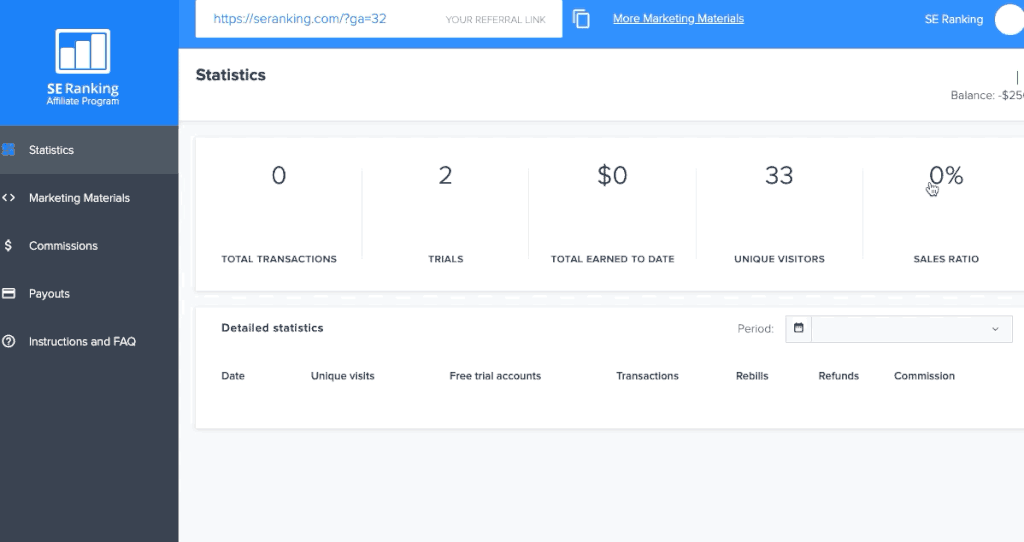
Task: Click the Statistics sidebar grid icon
Action: point(8,150)
